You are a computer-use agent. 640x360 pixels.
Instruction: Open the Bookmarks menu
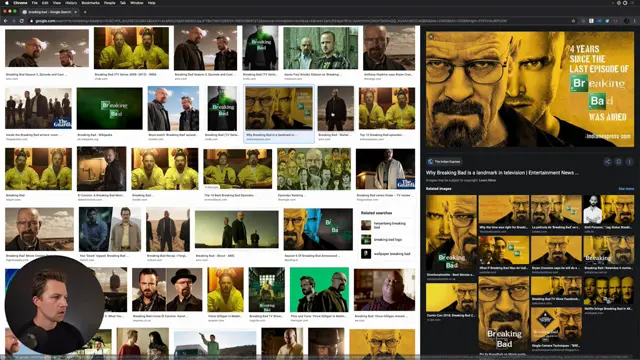(x=91, y=3)
